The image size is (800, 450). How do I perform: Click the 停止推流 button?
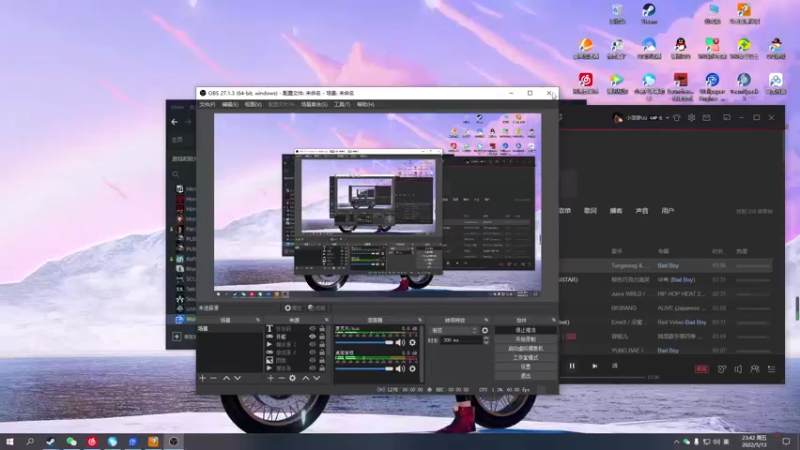tap(526, 330)
